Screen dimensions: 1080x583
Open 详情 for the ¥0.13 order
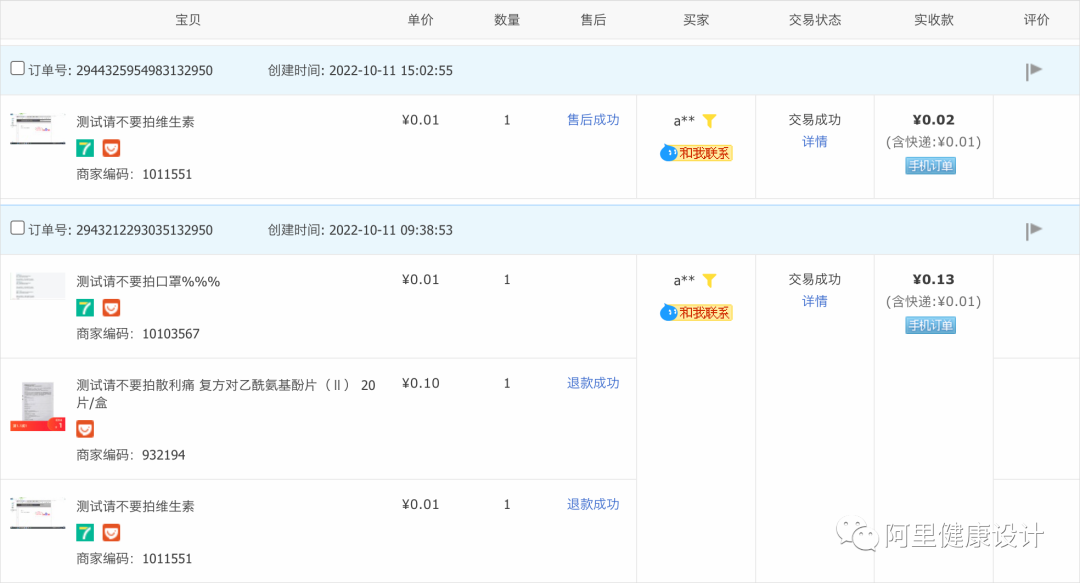pos(815,301)
